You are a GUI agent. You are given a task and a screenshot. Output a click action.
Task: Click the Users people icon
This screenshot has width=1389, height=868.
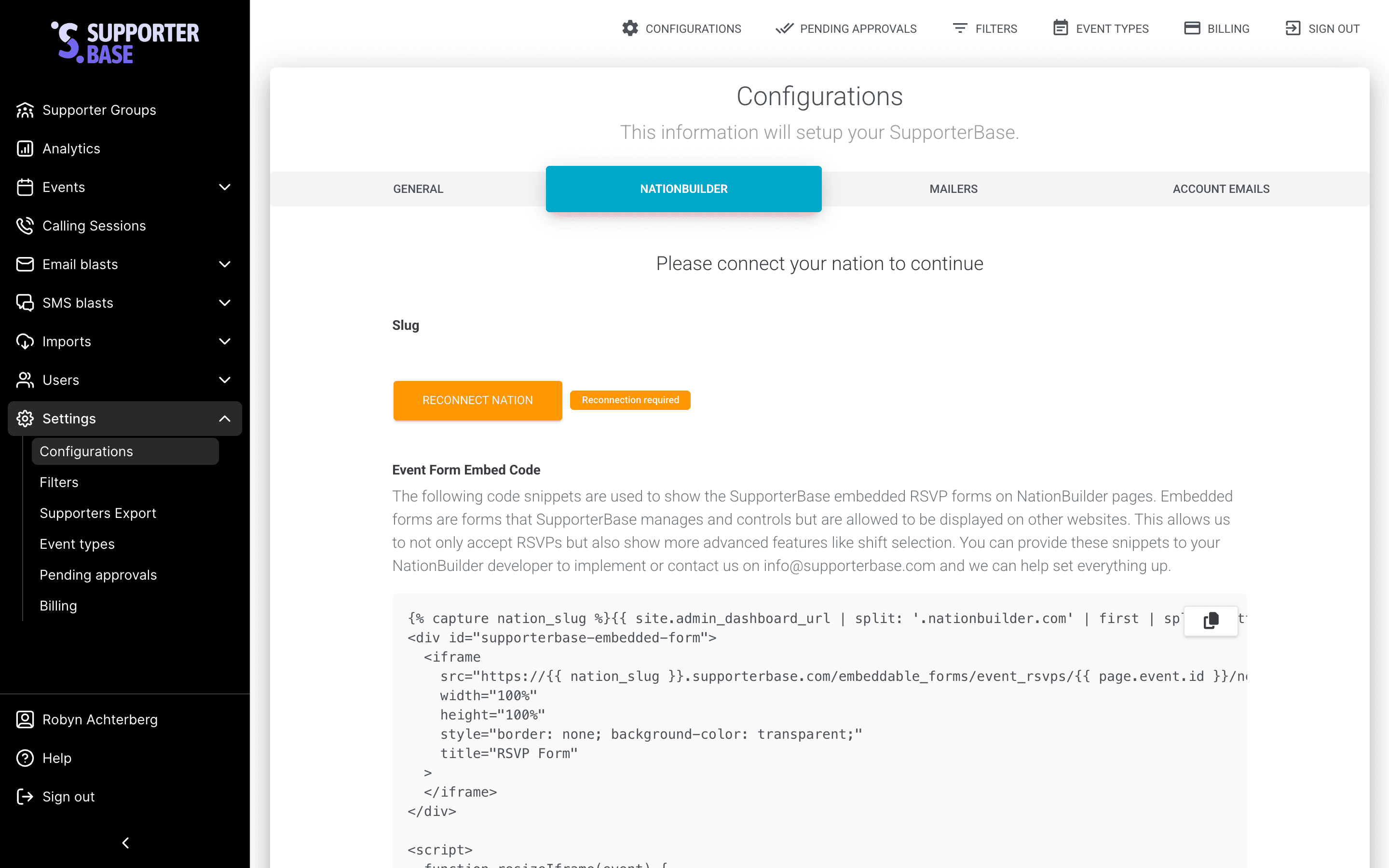[25, 380]
